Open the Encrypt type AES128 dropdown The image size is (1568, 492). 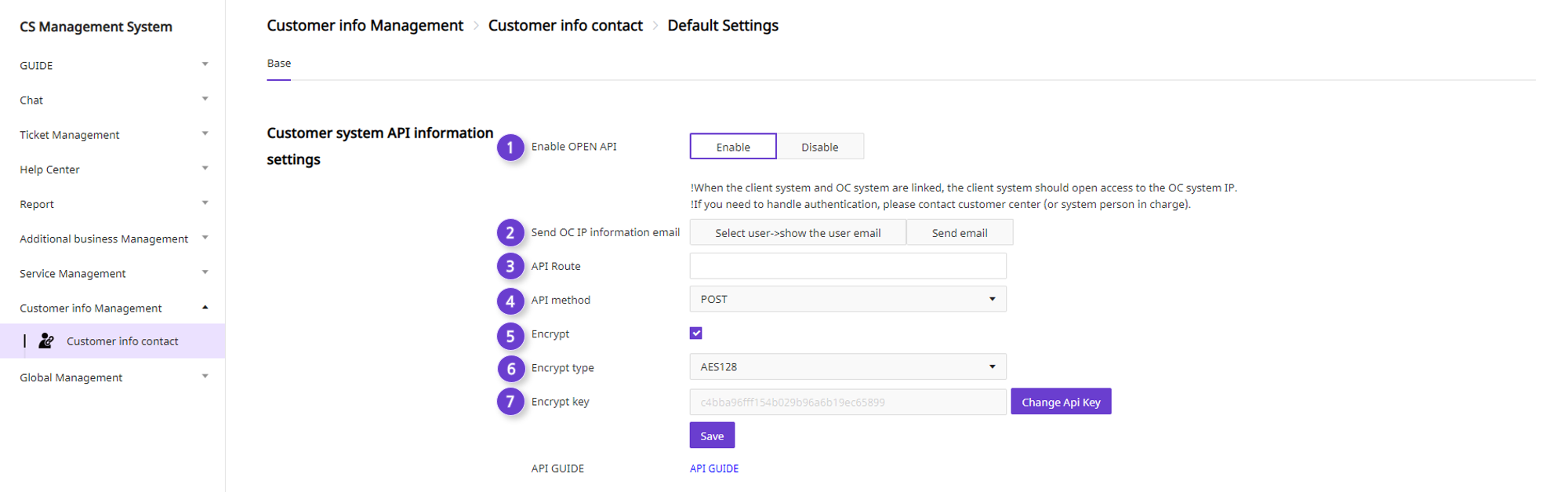tap(848, 366)
